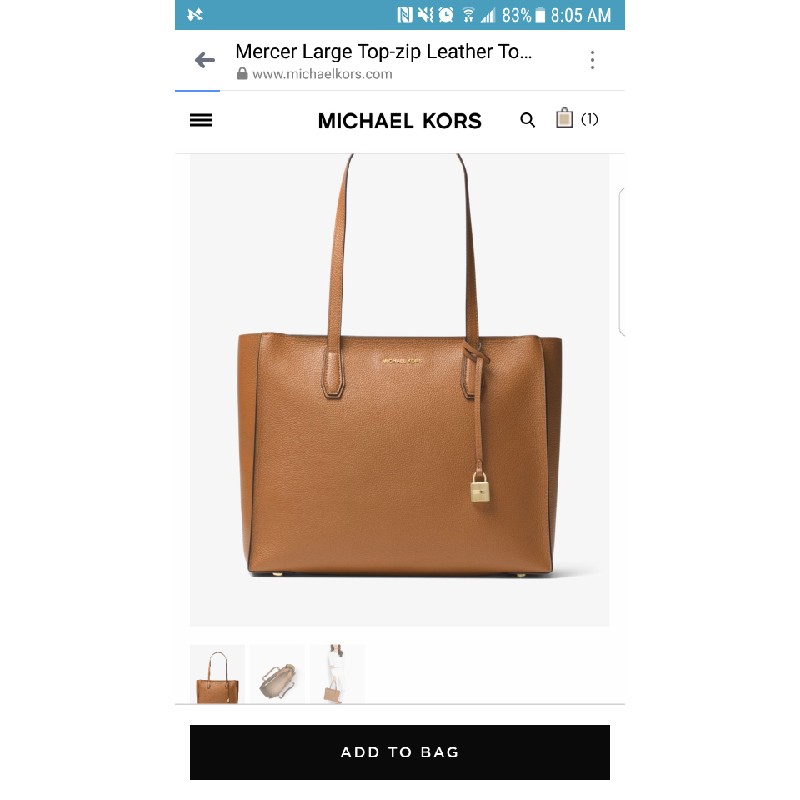
Task: Tap the main tan tote product image
Action: click(x=399, y=390)
